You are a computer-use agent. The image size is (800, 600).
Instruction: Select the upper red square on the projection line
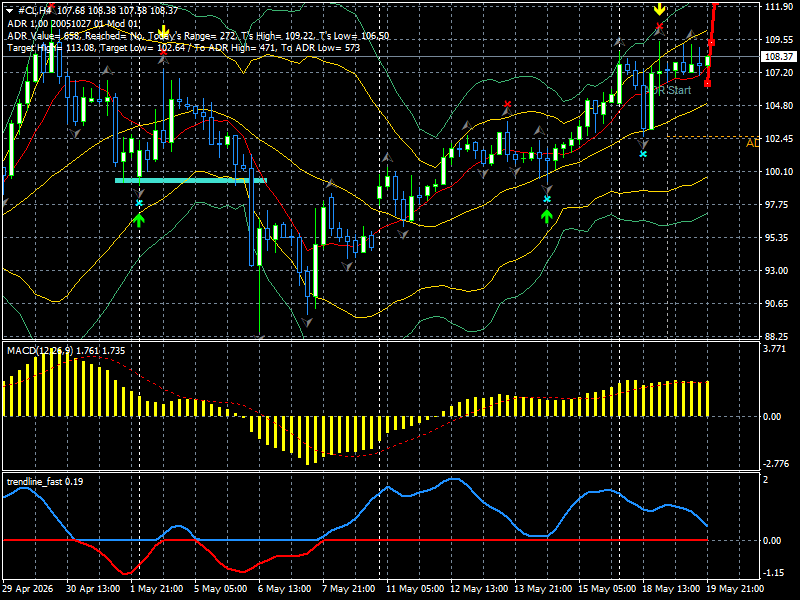[711, 42]
